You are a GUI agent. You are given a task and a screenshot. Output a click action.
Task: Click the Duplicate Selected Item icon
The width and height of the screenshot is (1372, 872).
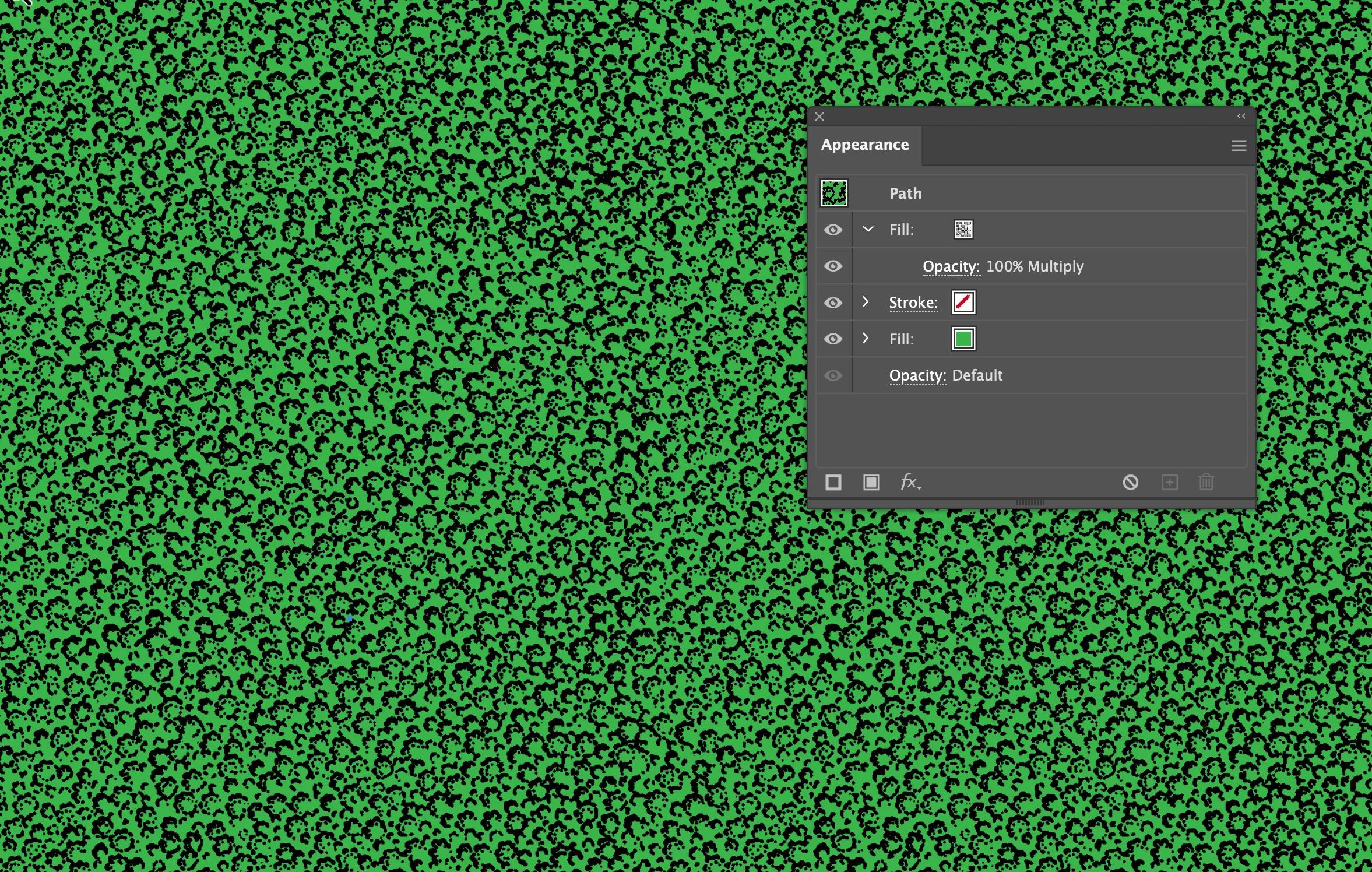click(1169, 483)
